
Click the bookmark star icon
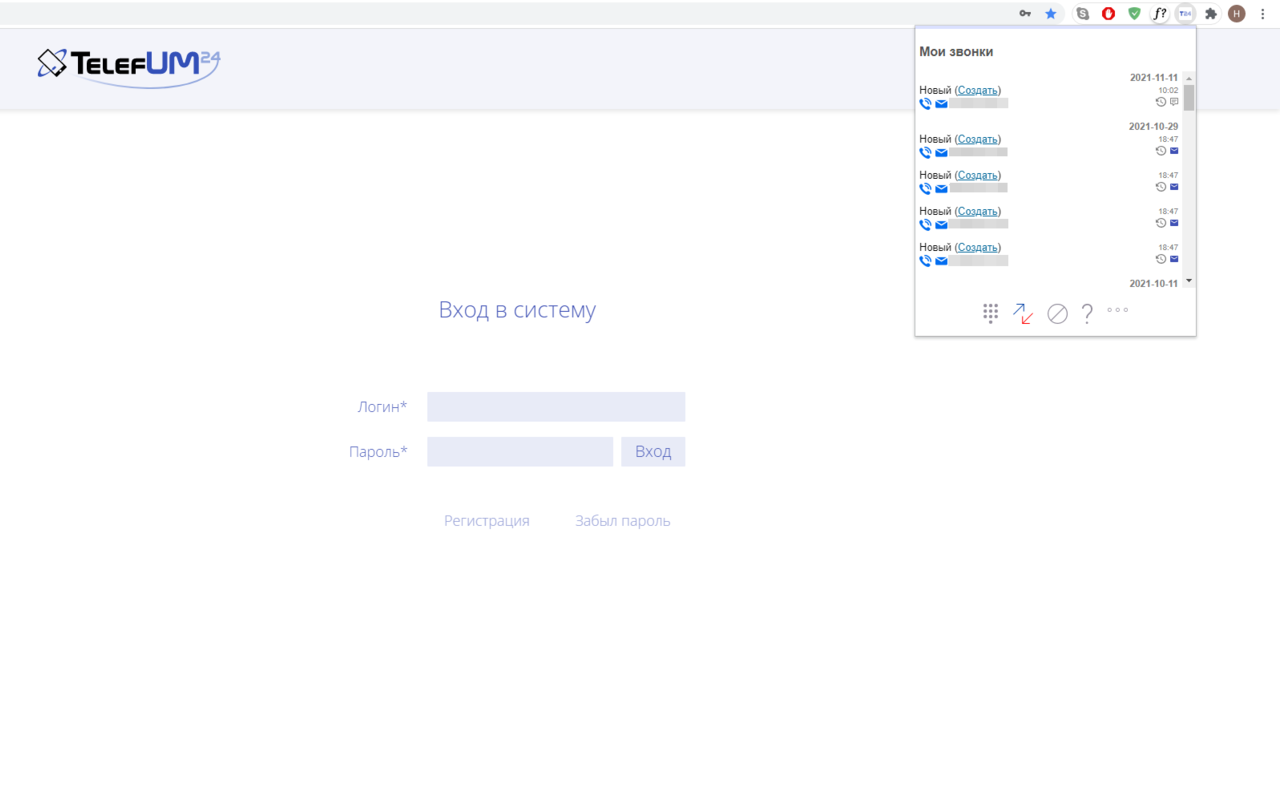(x=1051, y=14)
